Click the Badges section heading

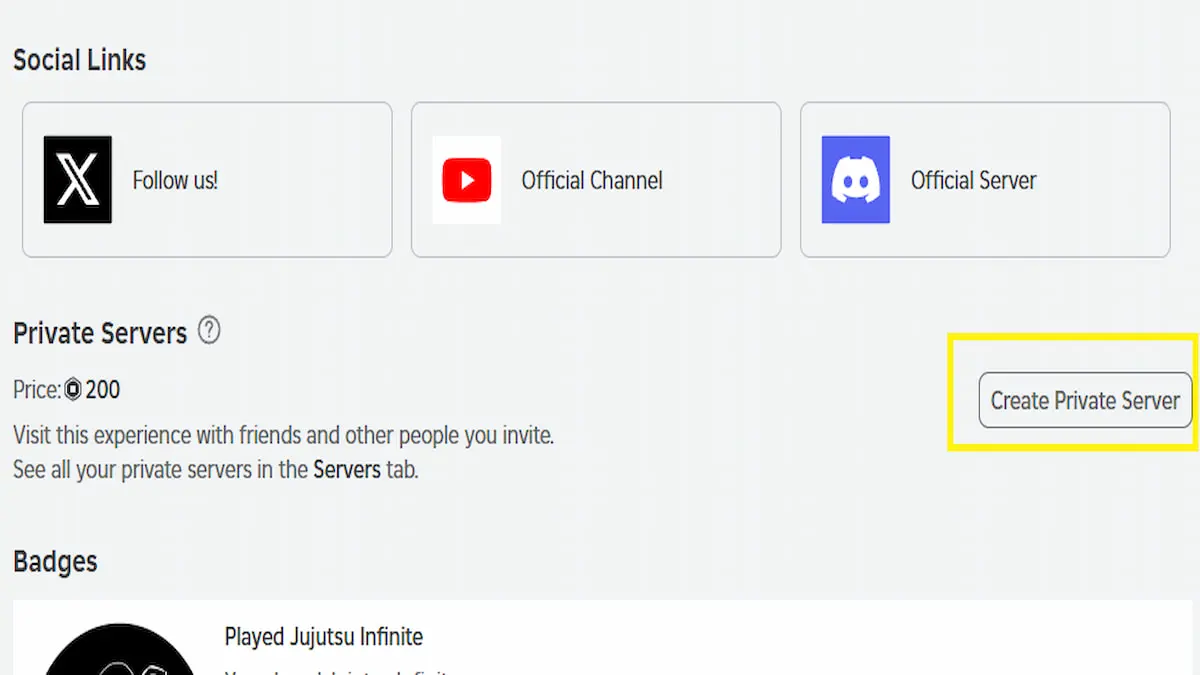click(x=55, y=561)
